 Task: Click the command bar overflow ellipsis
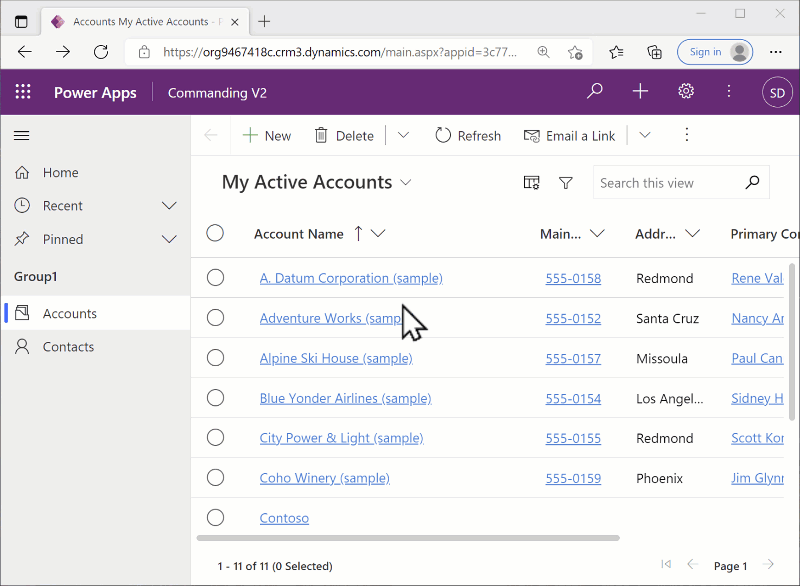687,135
